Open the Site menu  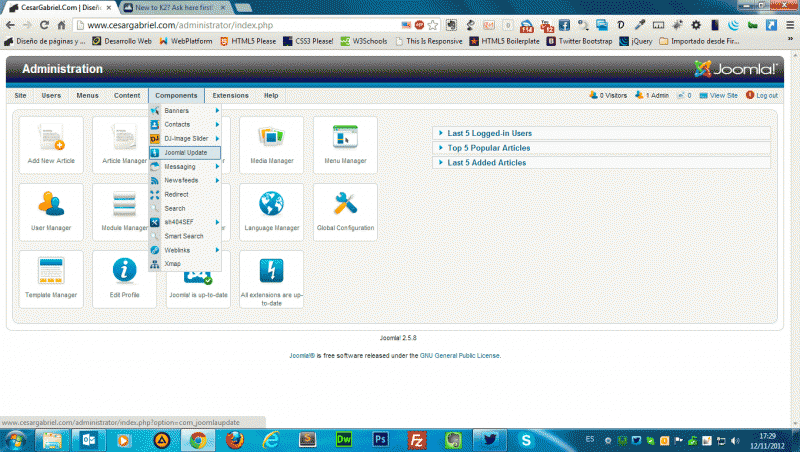[x=20, y=95]
